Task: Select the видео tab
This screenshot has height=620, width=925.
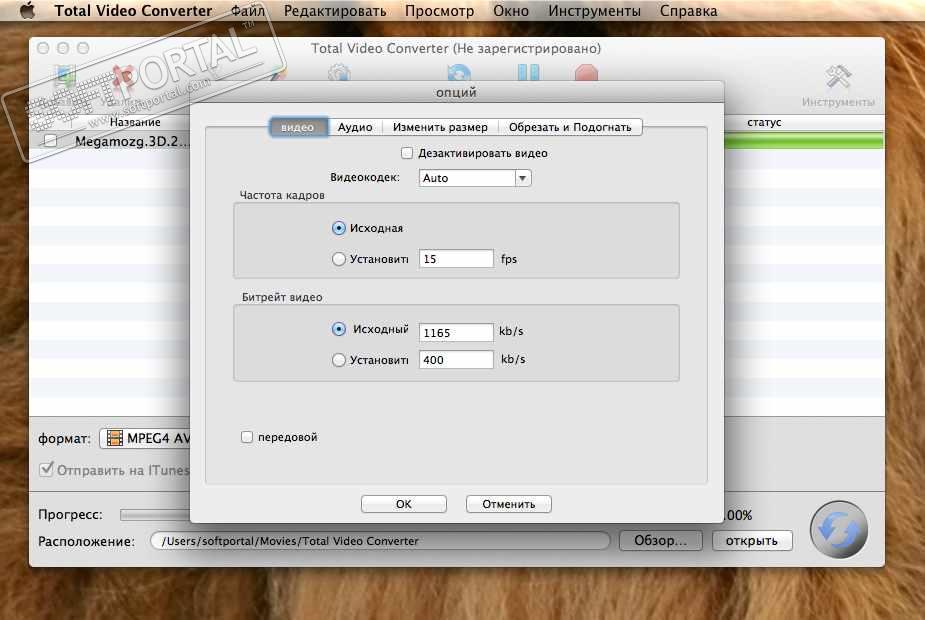Action: tap(298, 127)
